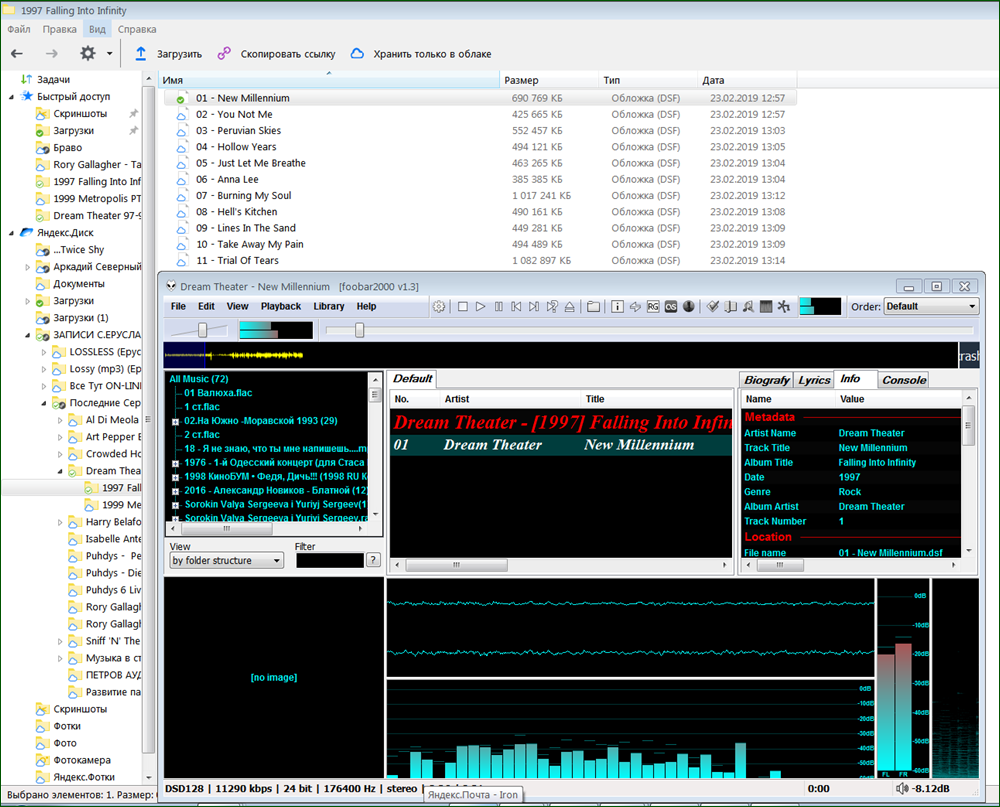Click the pin icon next to Скриншоты
1000x807 pixels.
[133, 114]
